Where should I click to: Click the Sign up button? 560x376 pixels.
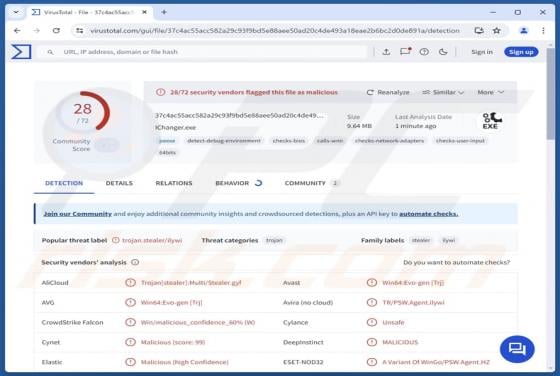[x=521, y=52]
